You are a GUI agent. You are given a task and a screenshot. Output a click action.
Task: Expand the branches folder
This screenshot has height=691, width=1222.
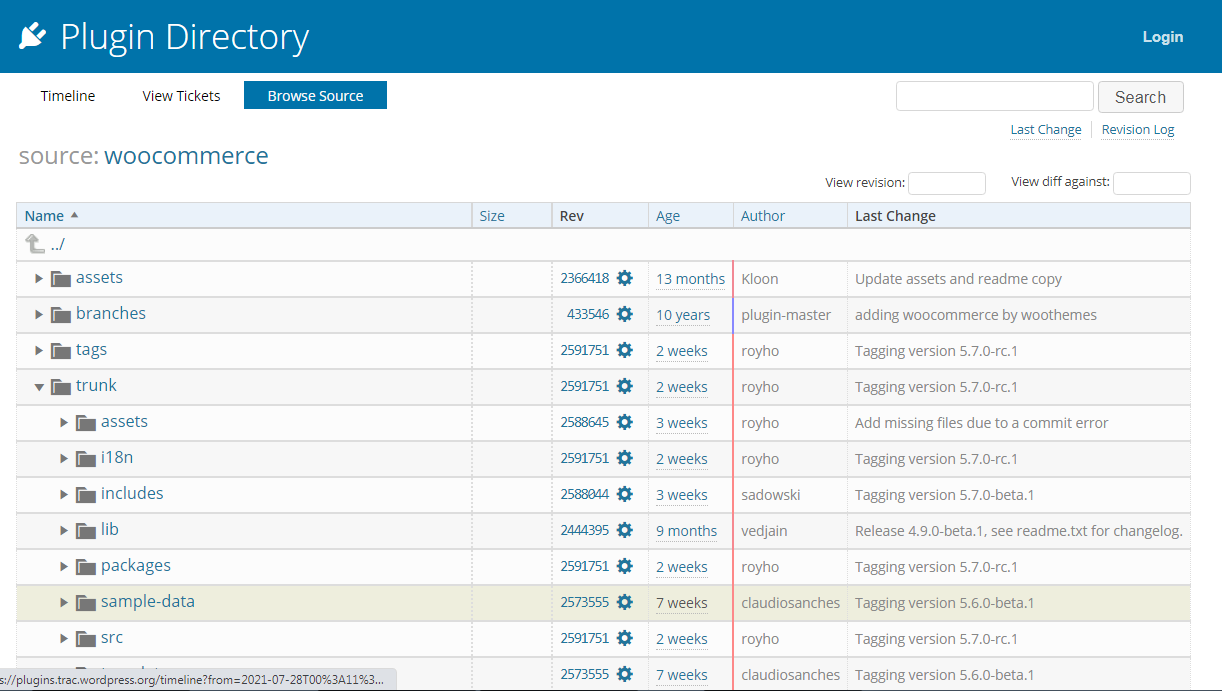pos(39,314)
